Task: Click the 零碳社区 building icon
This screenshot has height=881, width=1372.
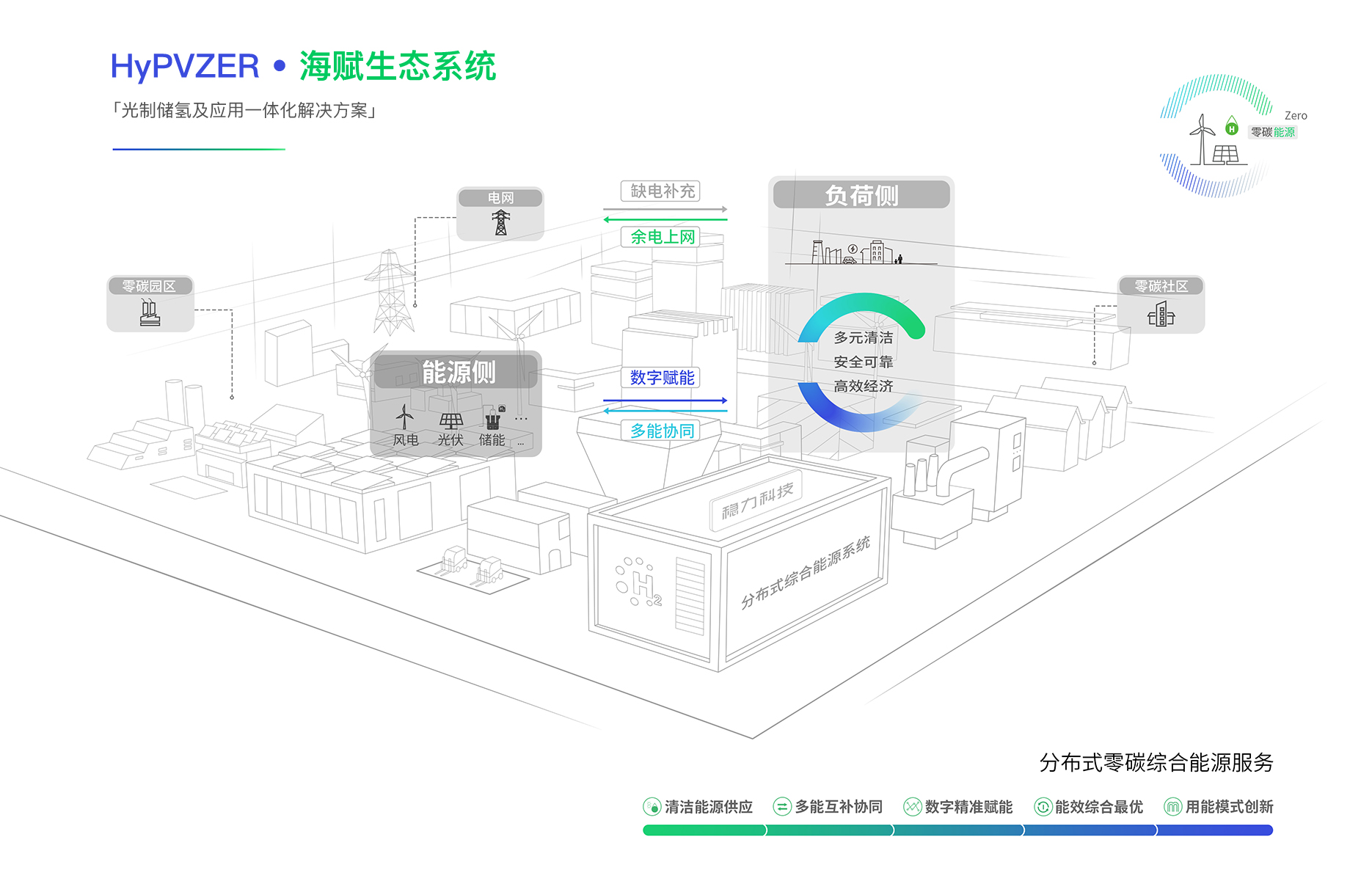Action: coord(1161,315)
